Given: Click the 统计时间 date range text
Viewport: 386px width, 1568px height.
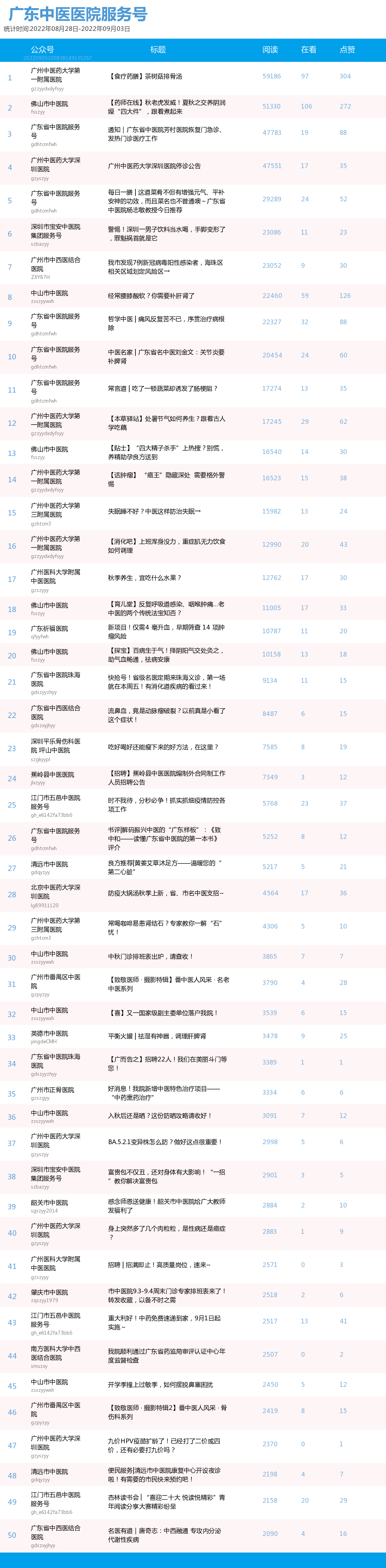Looking at the screenshot, I should tap(67, 29).
